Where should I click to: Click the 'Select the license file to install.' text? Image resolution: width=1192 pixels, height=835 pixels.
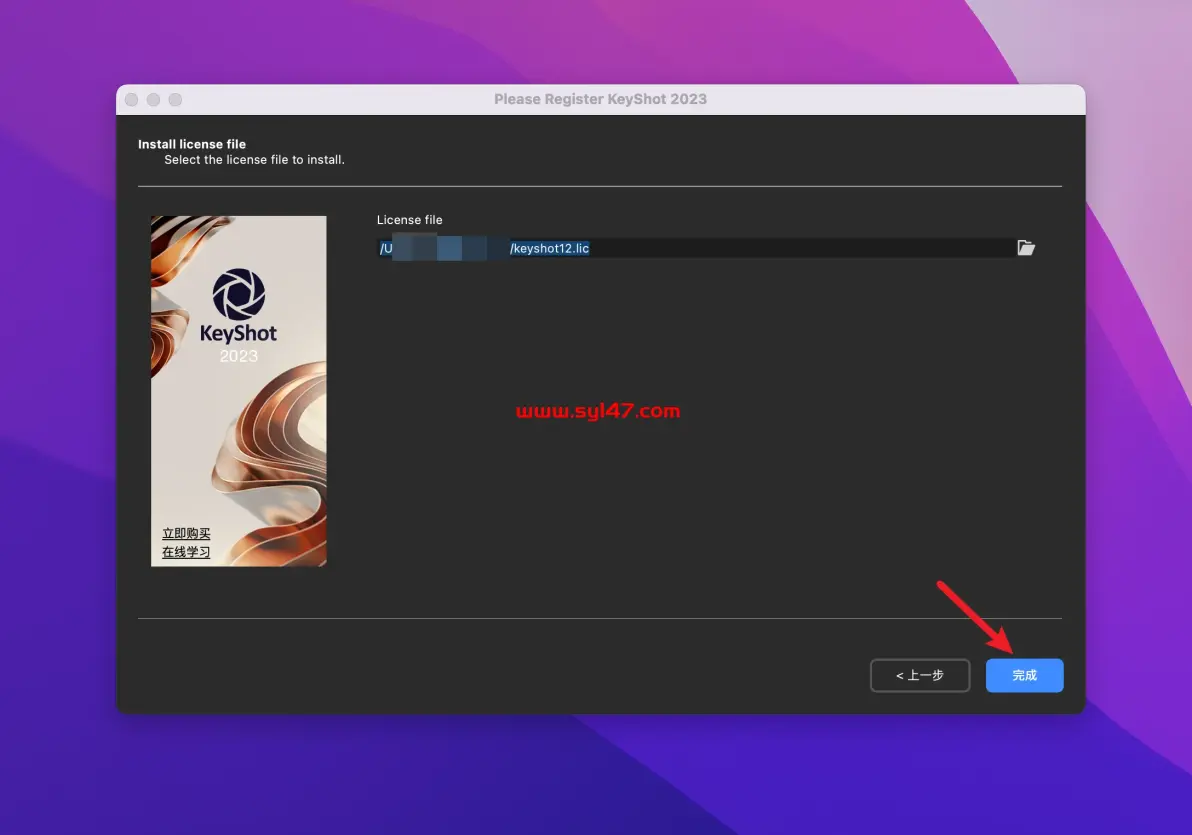coord(254,160)
